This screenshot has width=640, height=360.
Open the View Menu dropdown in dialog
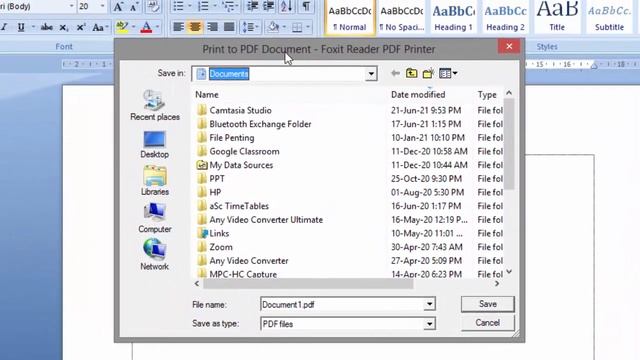click(448, 73)
